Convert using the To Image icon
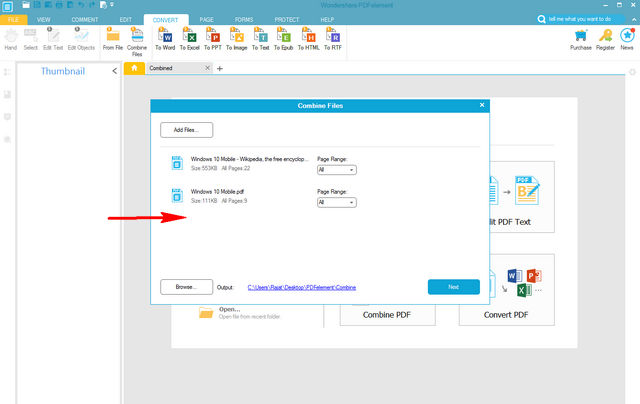Screen dimensions: 640x404 pos(237,39)
